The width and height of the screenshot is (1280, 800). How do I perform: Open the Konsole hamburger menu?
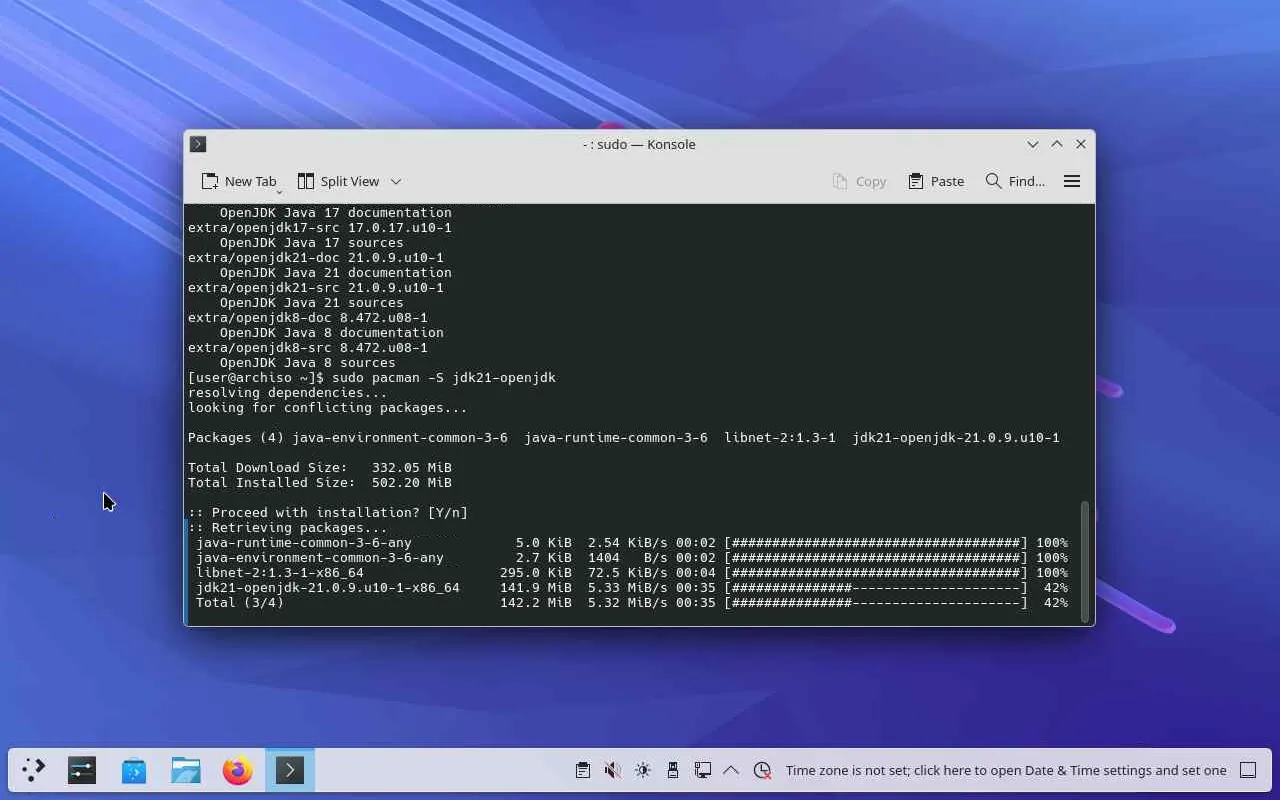point(1072,181)
